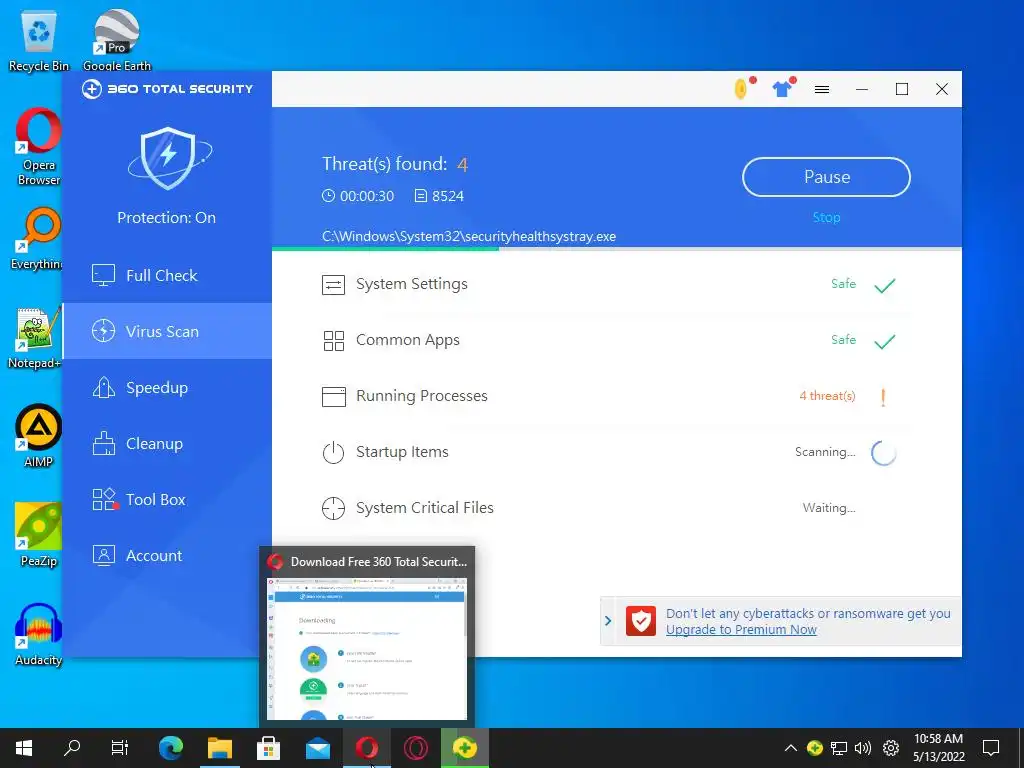This screenshot has height=768, width=1024.
Task: Click the 360 tray icon
Action: click(814, 748)
